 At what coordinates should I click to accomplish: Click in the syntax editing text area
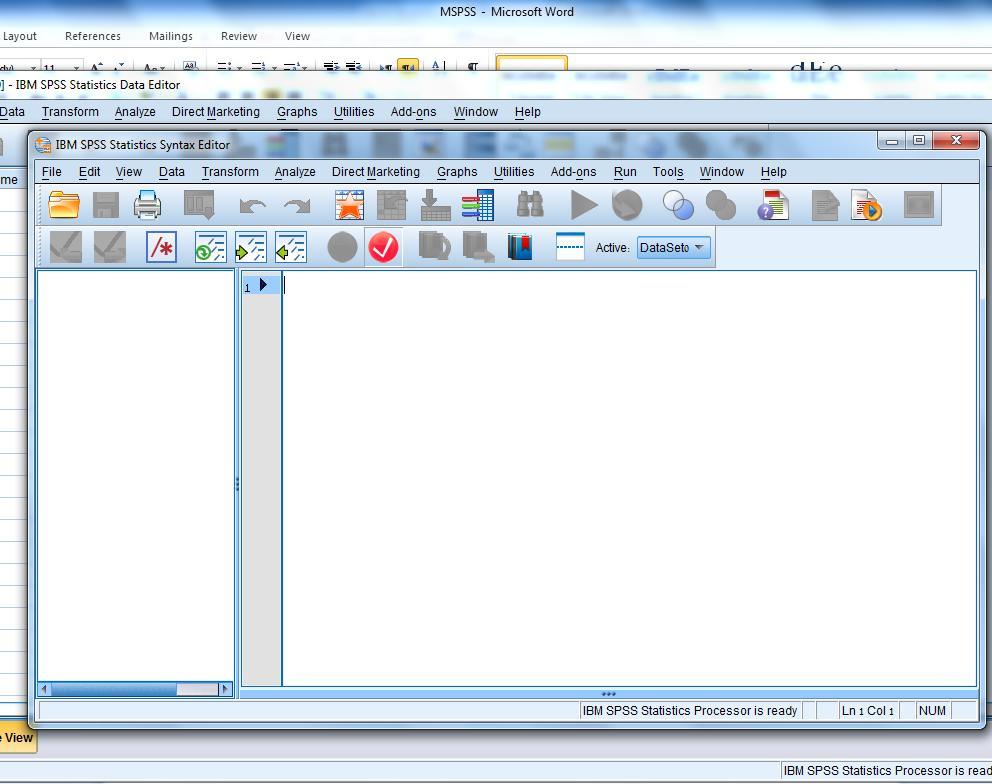click(629, 478)
